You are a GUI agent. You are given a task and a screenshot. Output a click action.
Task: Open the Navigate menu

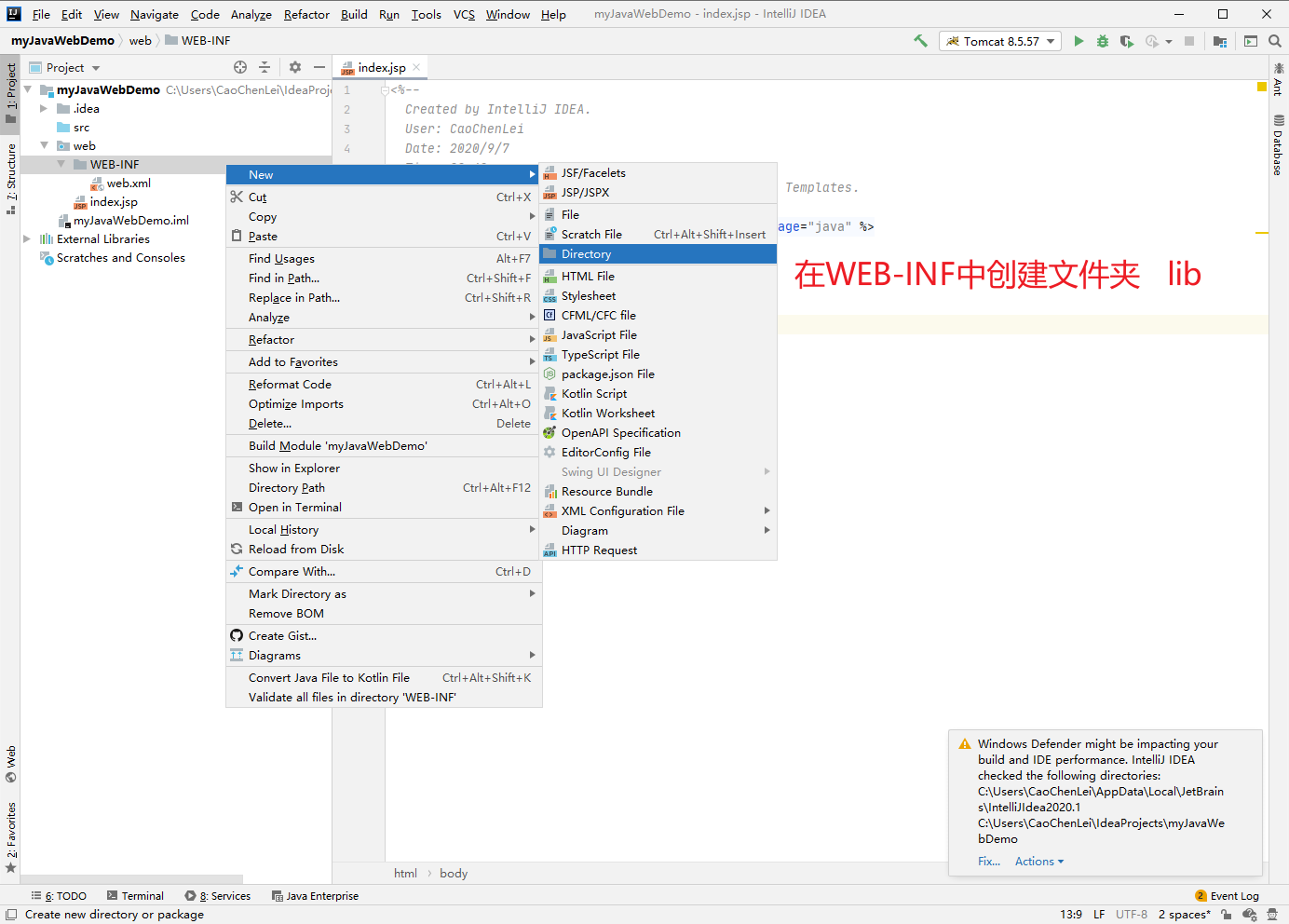(x=155, y=14)
